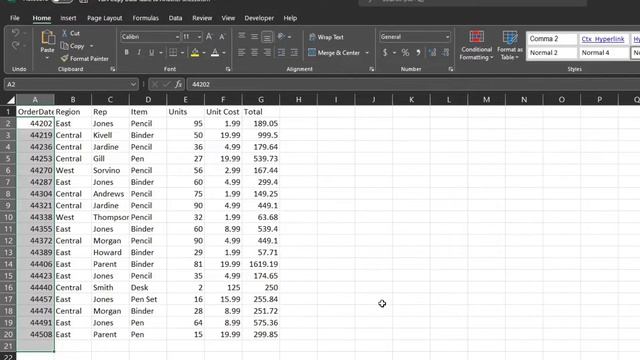This screenshot has width=640, height=360.
Task: Click the Redo arrow icon
Action: [15, 45]
